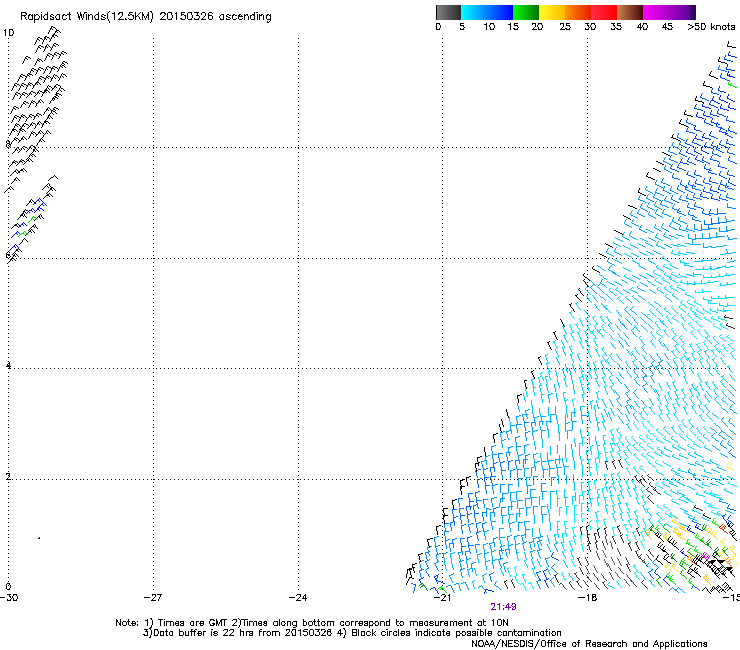Click the red 30–35 knots color segment
The height and width of the screenshot is (650, 740).
click(604, 12)
